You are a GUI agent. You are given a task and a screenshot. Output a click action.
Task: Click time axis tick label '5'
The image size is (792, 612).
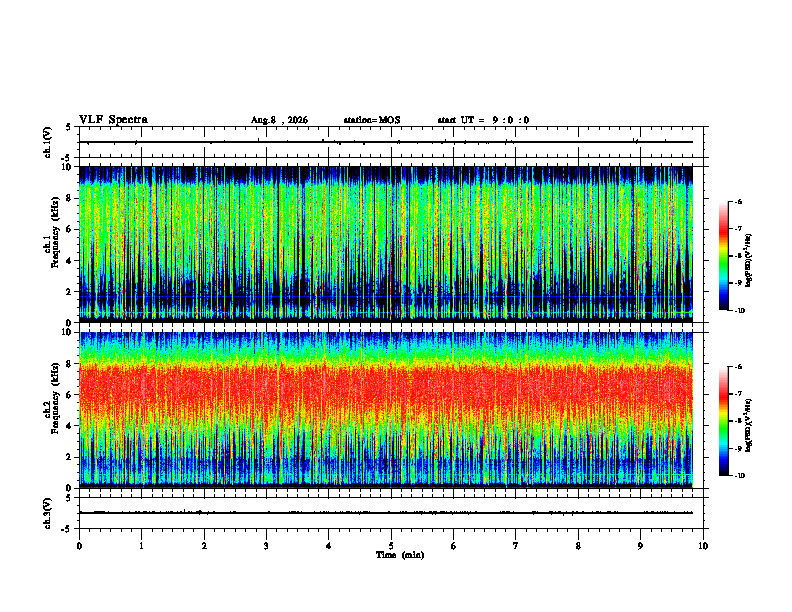(391, 546)
